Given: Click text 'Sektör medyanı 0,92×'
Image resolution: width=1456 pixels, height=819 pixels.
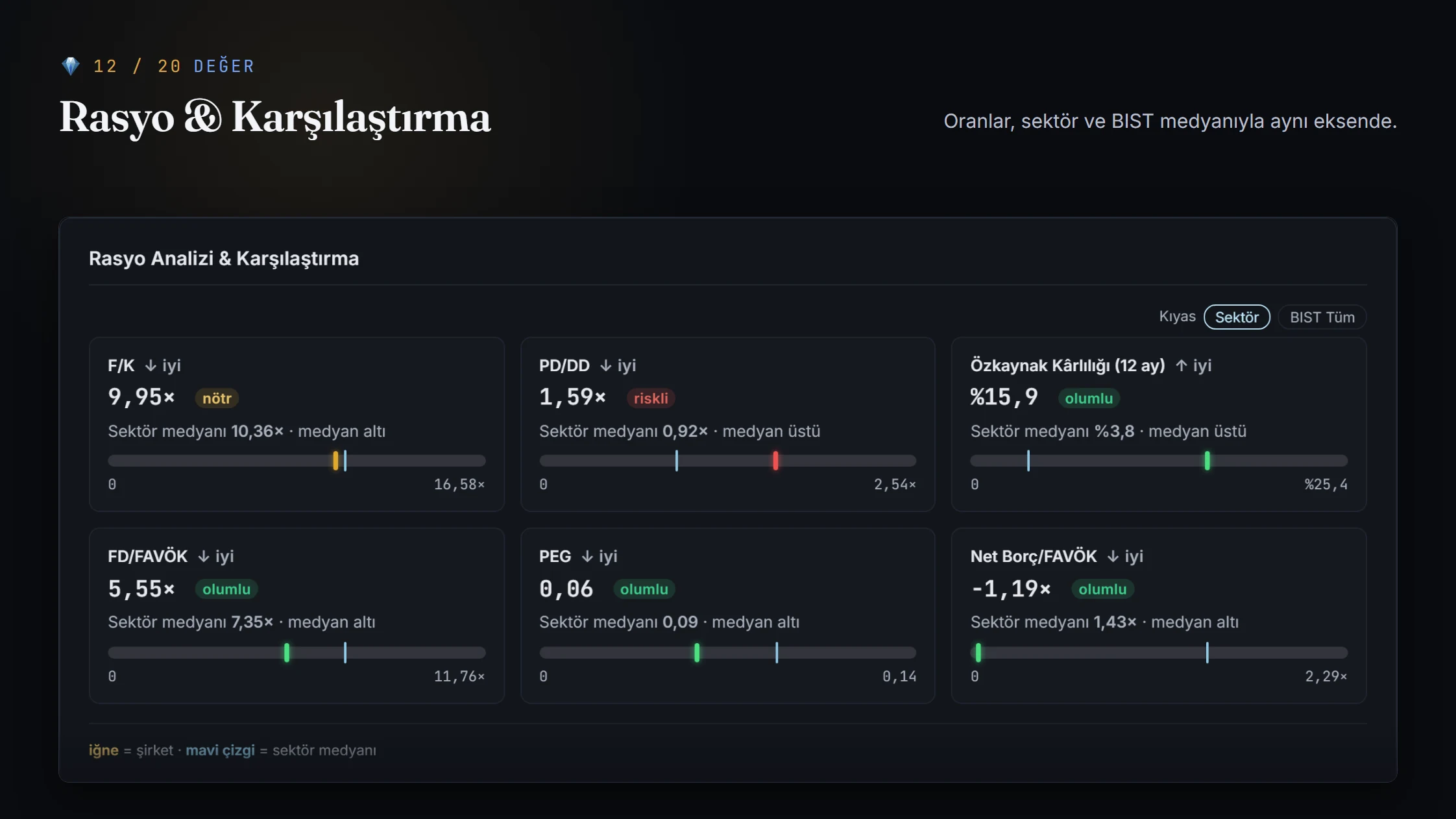Looking at the screenshot, I should click(624, 432).
